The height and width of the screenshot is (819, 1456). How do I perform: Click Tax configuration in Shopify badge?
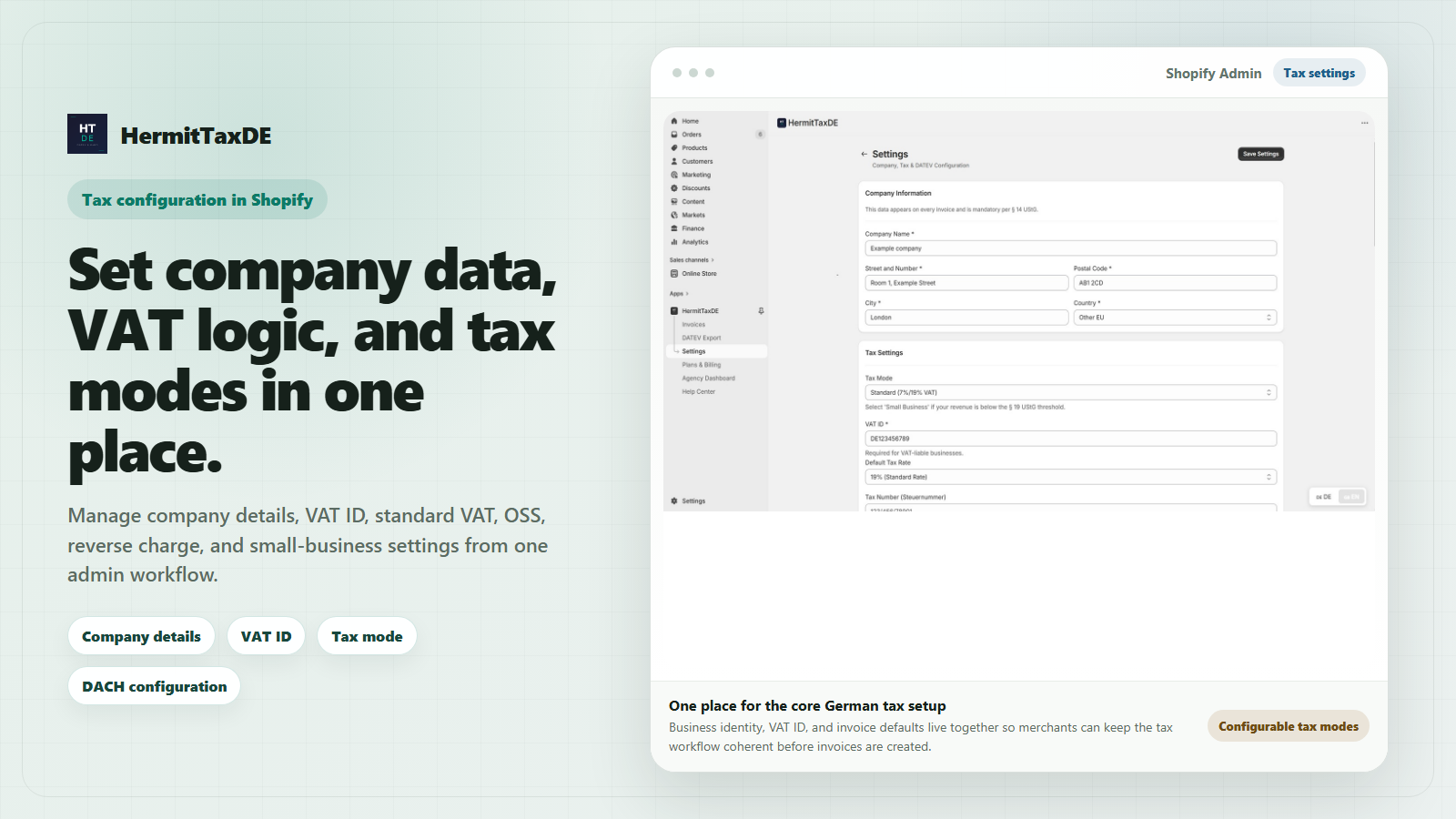197,199
